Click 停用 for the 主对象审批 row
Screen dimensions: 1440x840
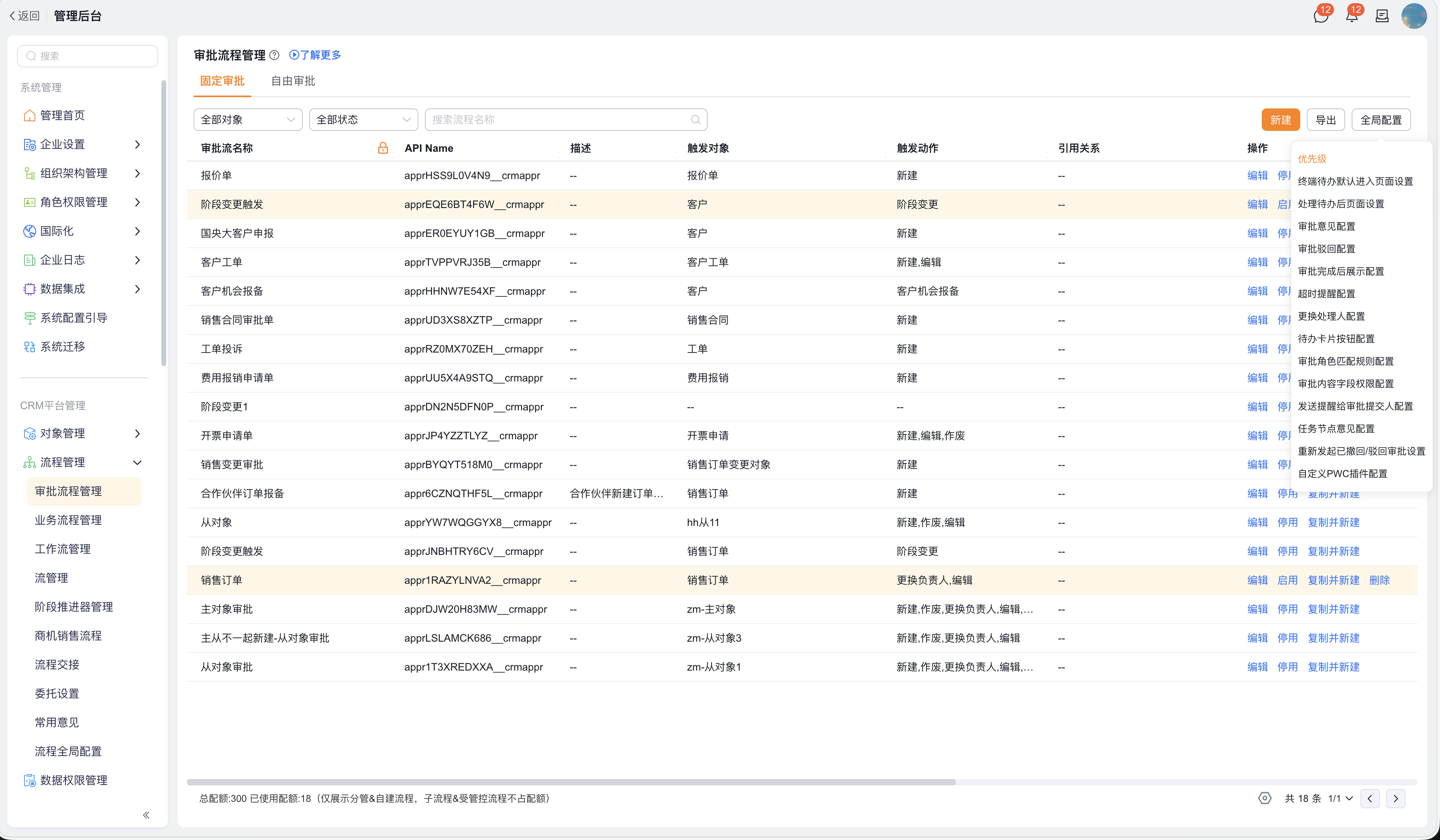click(1287, 609)
